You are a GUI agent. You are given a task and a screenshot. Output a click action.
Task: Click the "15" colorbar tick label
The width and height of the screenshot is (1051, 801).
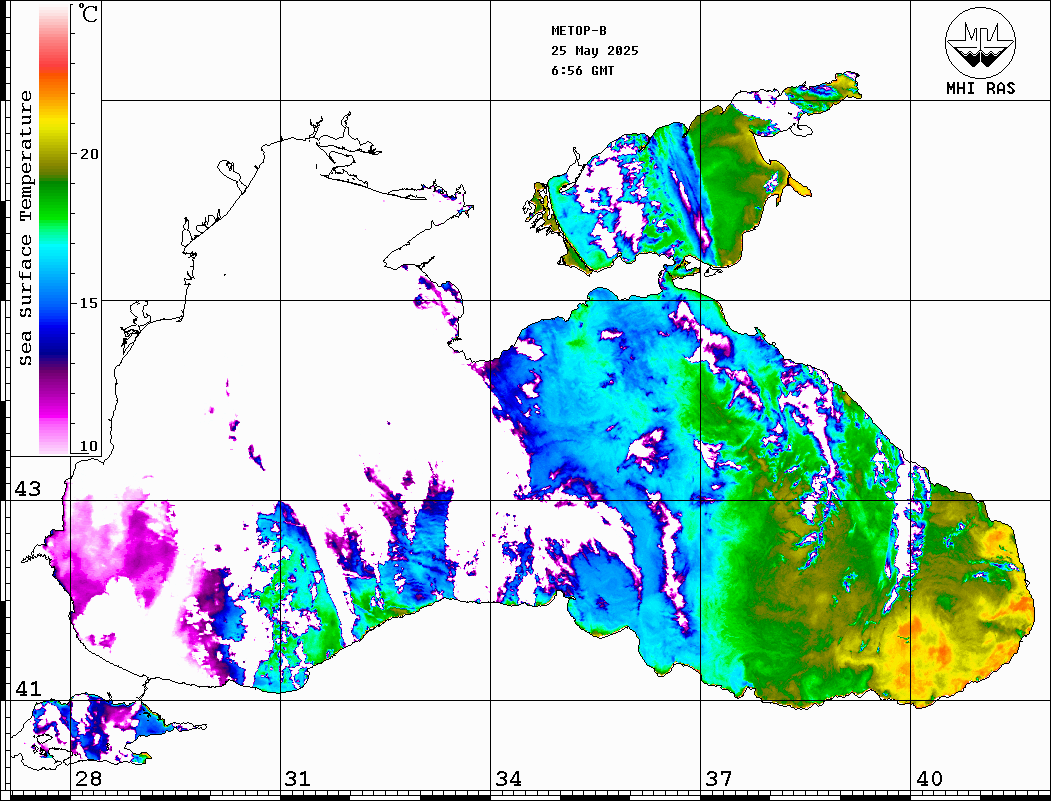click(88, 303)
